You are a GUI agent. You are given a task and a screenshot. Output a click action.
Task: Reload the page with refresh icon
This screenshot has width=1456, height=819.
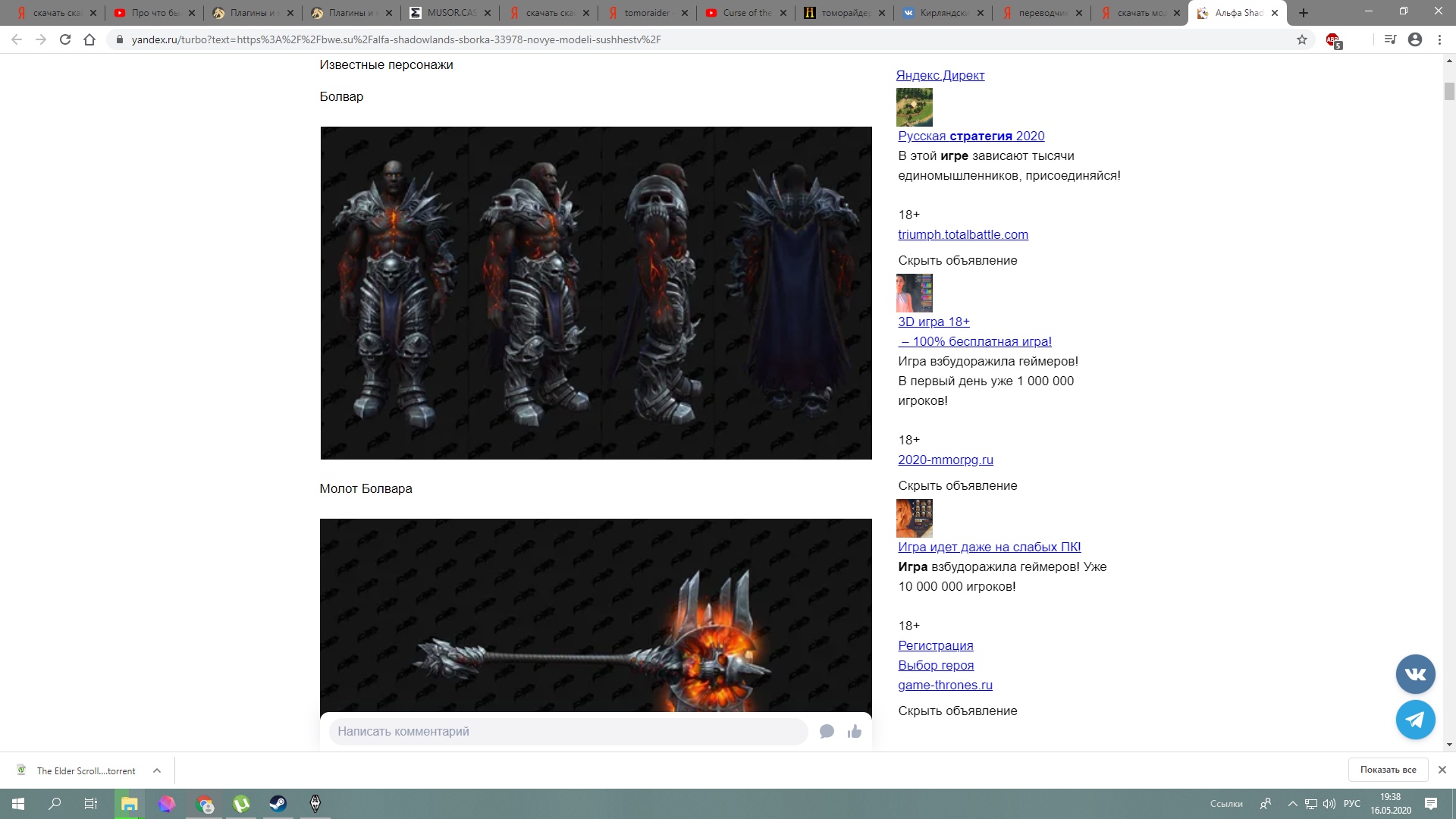(65, 39)
